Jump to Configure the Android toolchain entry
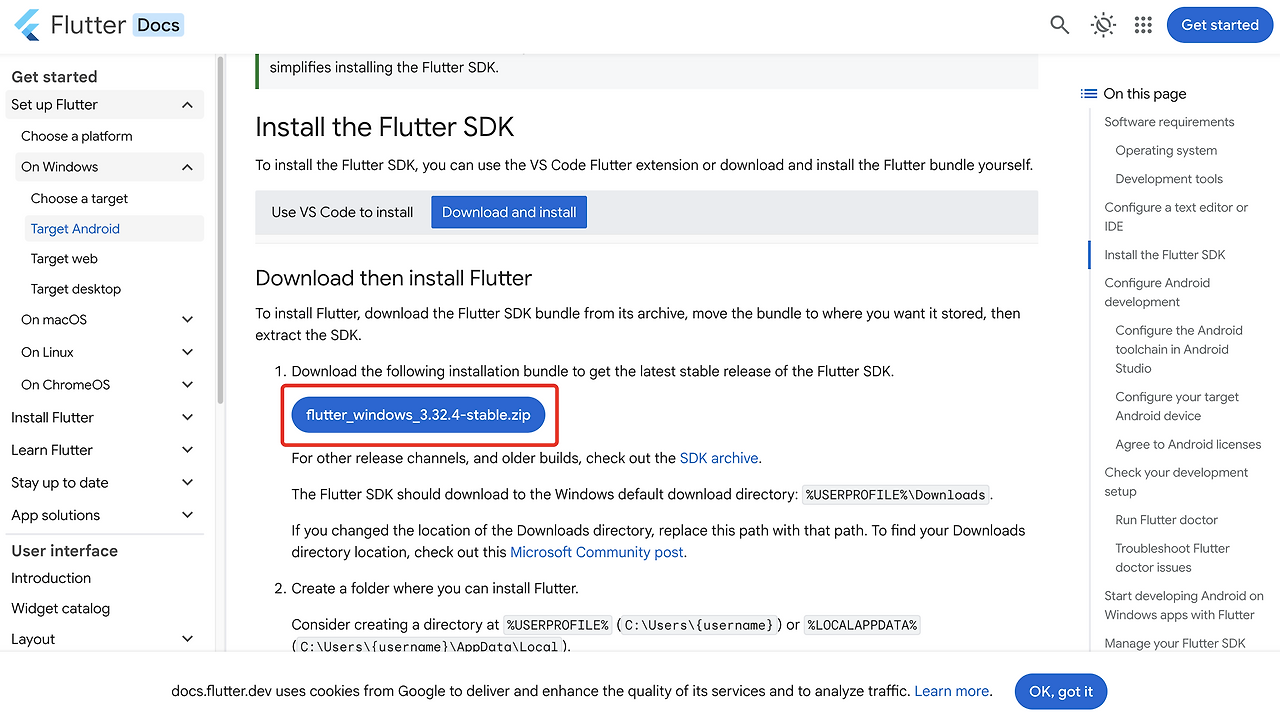This screenshot has height=720, width=1280. (x=1179, y=349)
